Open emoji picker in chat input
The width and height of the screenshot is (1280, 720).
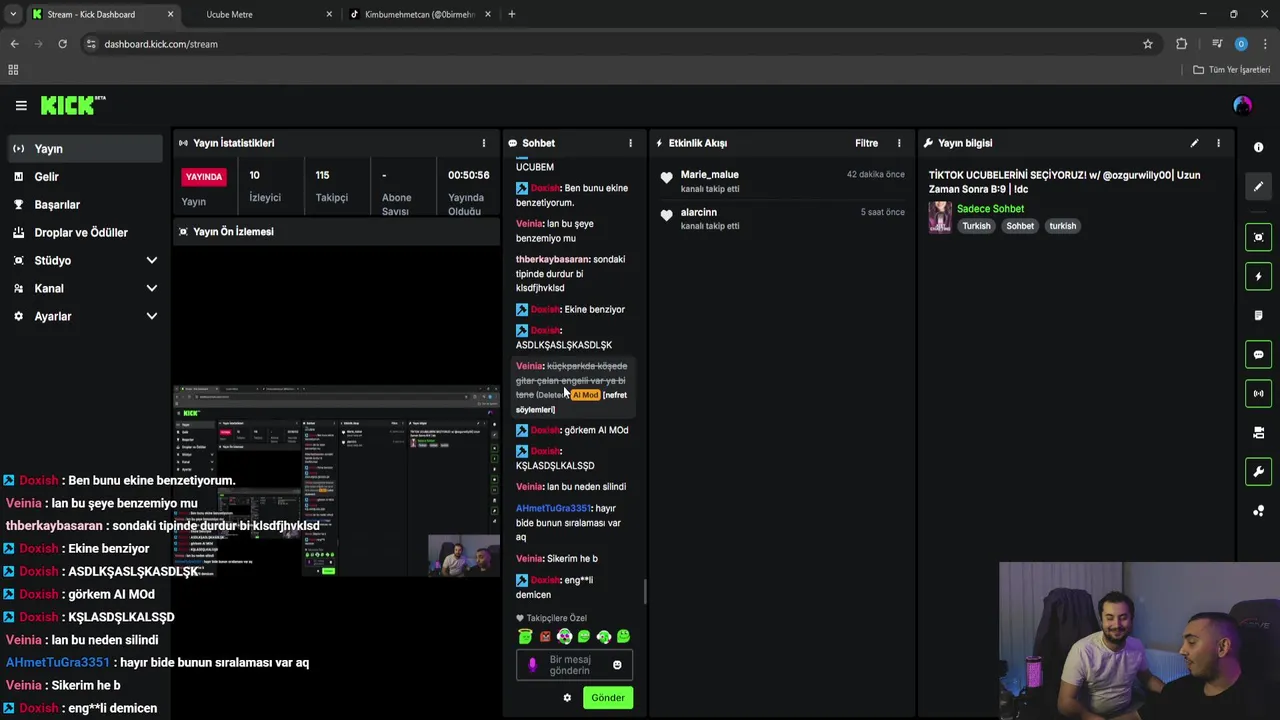(617, 665)
